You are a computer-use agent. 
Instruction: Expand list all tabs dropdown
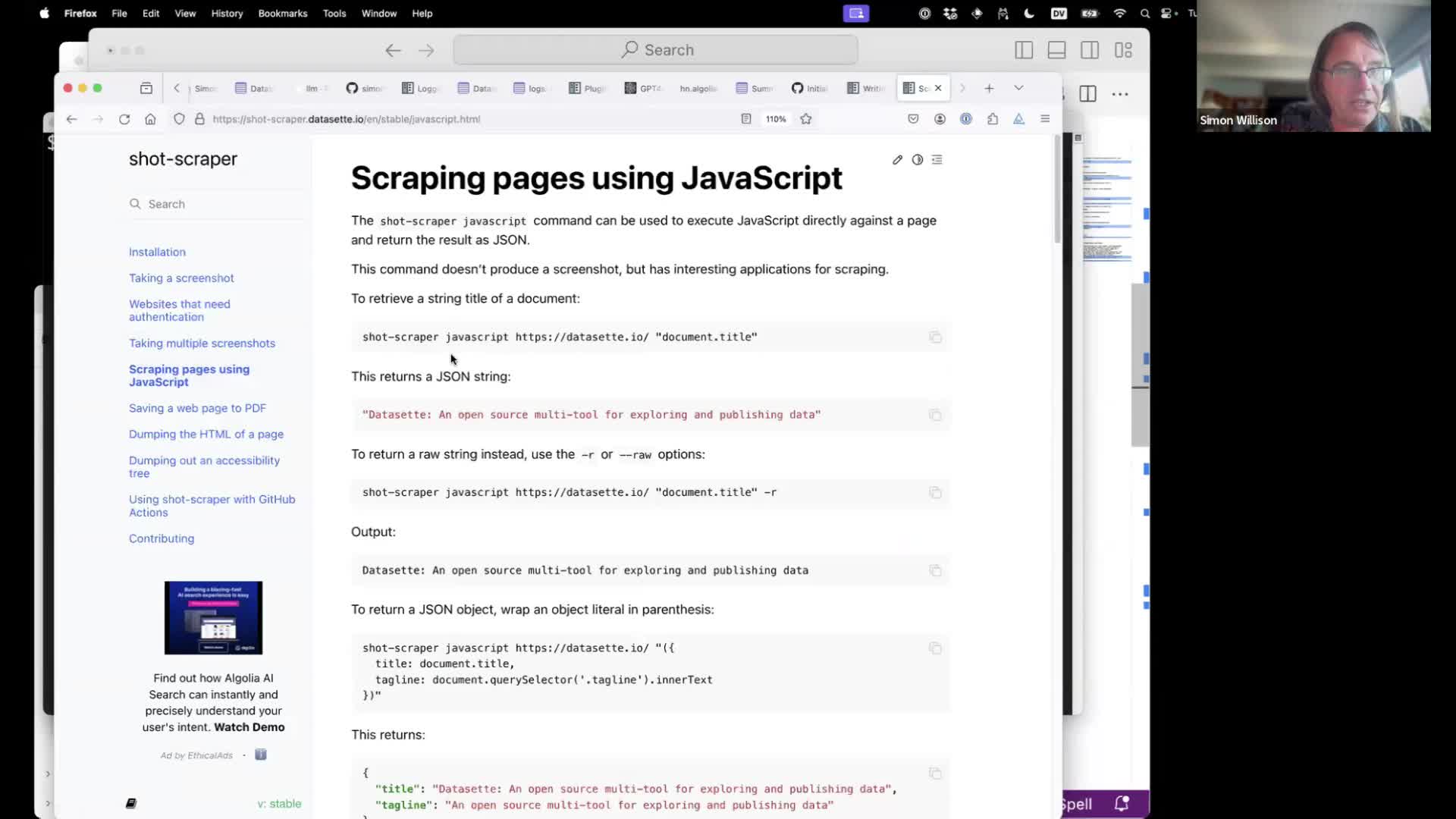[1018, 88]
